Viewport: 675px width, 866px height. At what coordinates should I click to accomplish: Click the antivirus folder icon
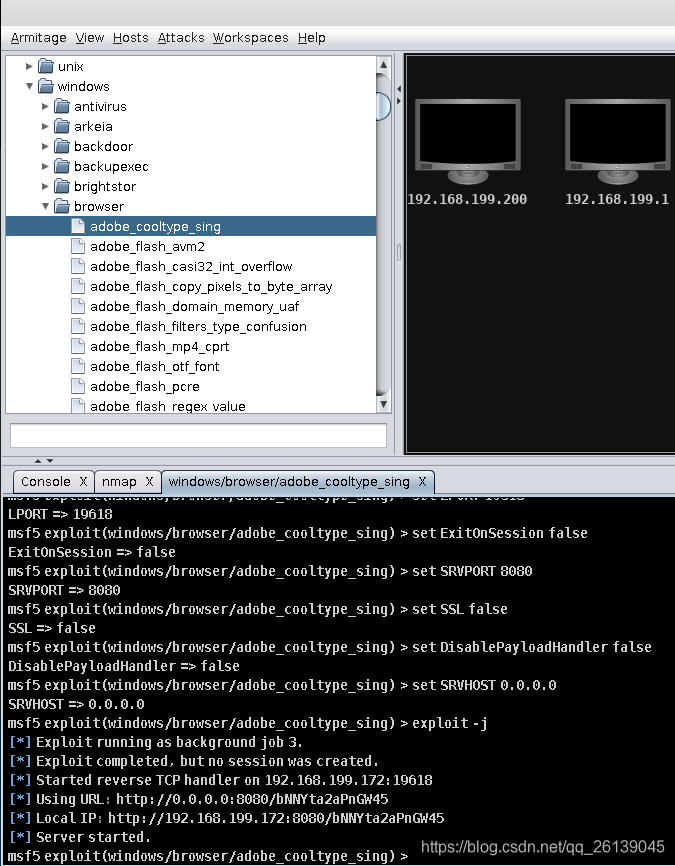[62, 106]
